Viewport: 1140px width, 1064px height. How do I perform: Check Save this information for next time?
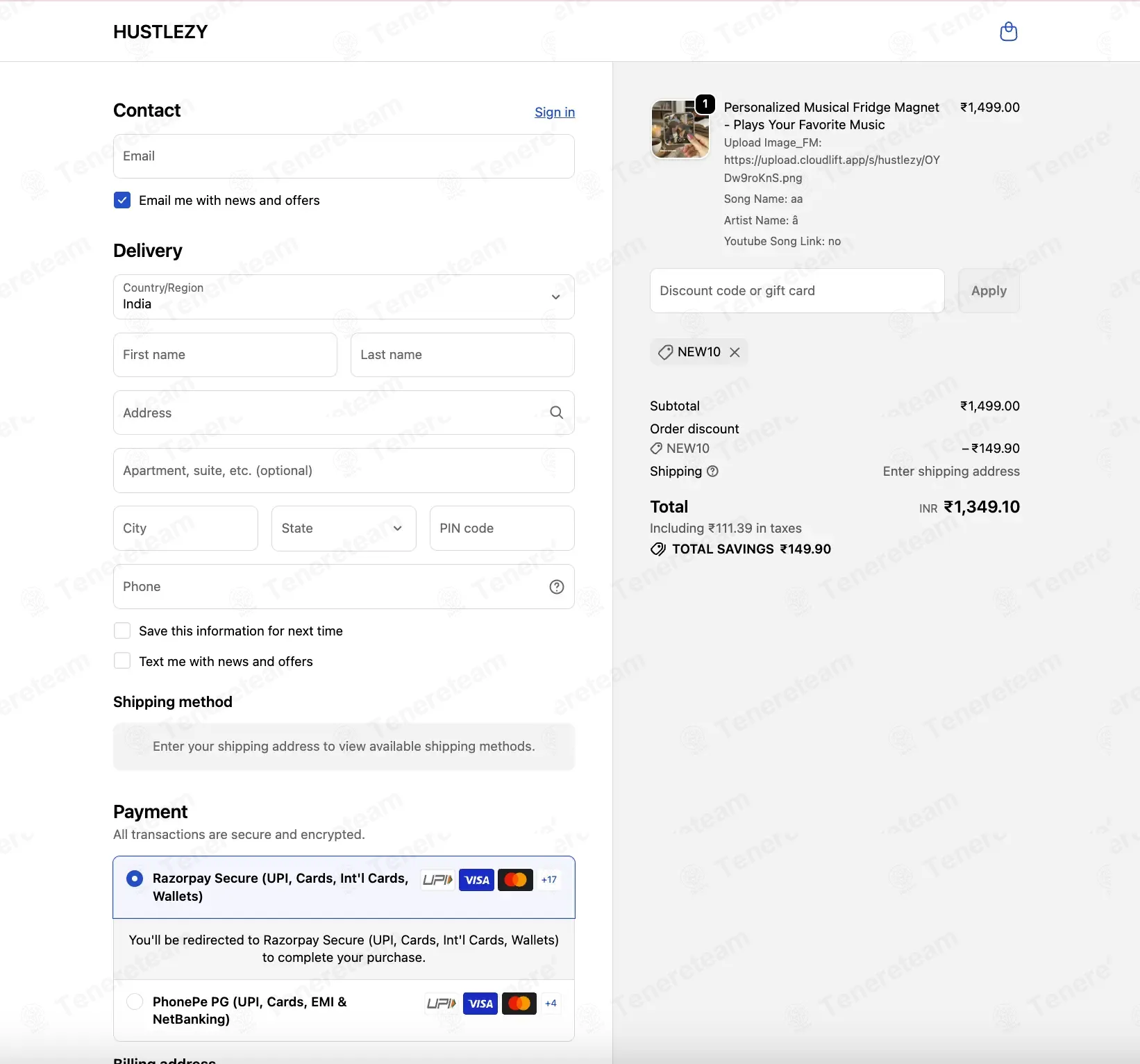click(x=122, y=631)
